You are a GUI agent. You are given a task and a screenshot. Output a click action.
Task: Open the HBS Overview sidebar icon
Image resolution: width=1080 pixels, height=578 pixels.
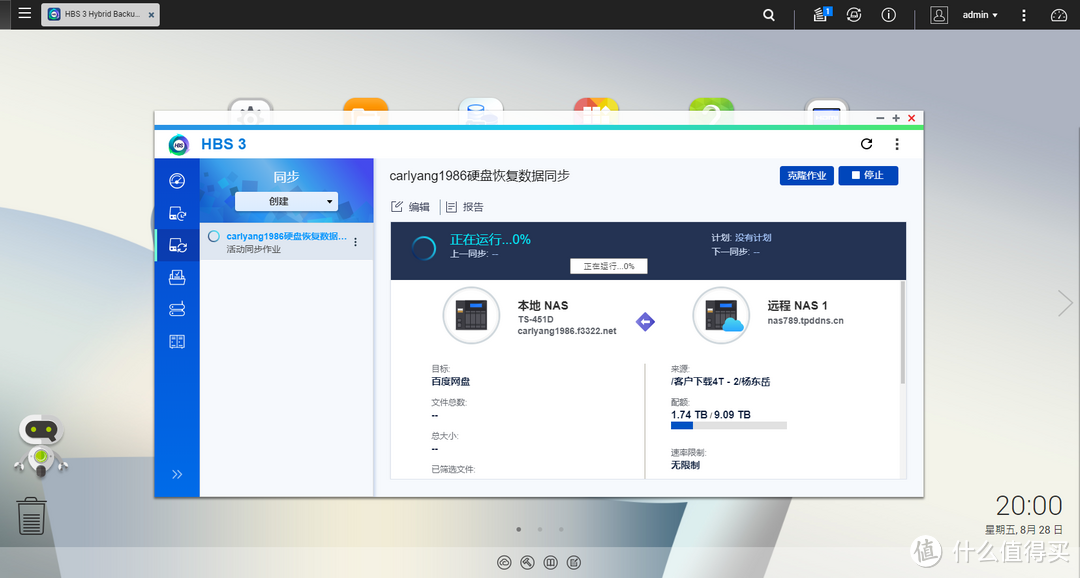pyautogui.click(x=177, y=181)
